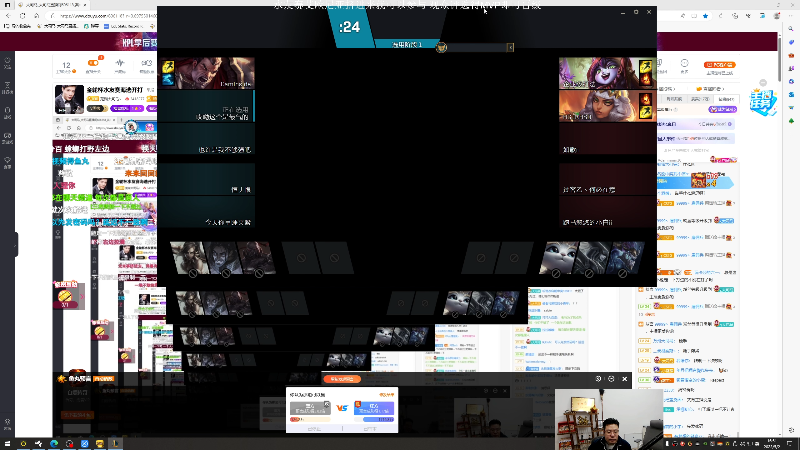800x450 pixels.
Task: Click Darius's Flash summoner spell icon
Action: pyautogui.click(x=168, y=67)
